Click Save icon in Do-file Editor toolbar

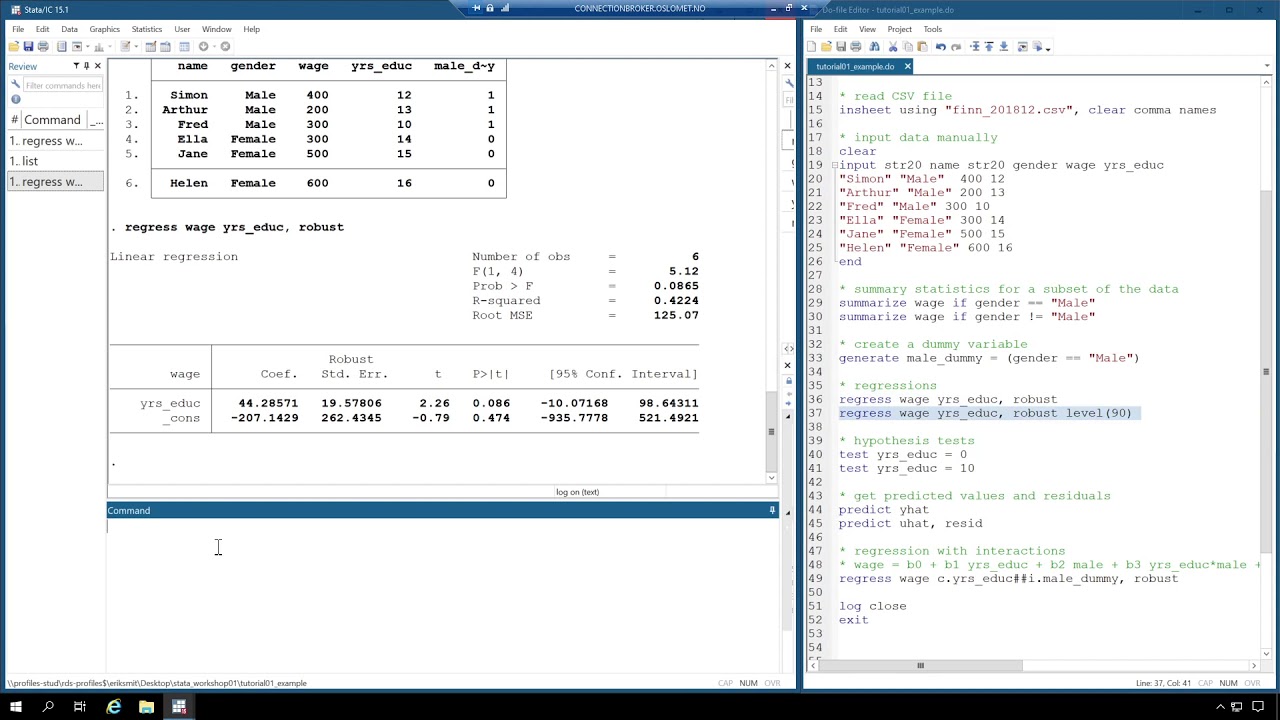(841, 46)
